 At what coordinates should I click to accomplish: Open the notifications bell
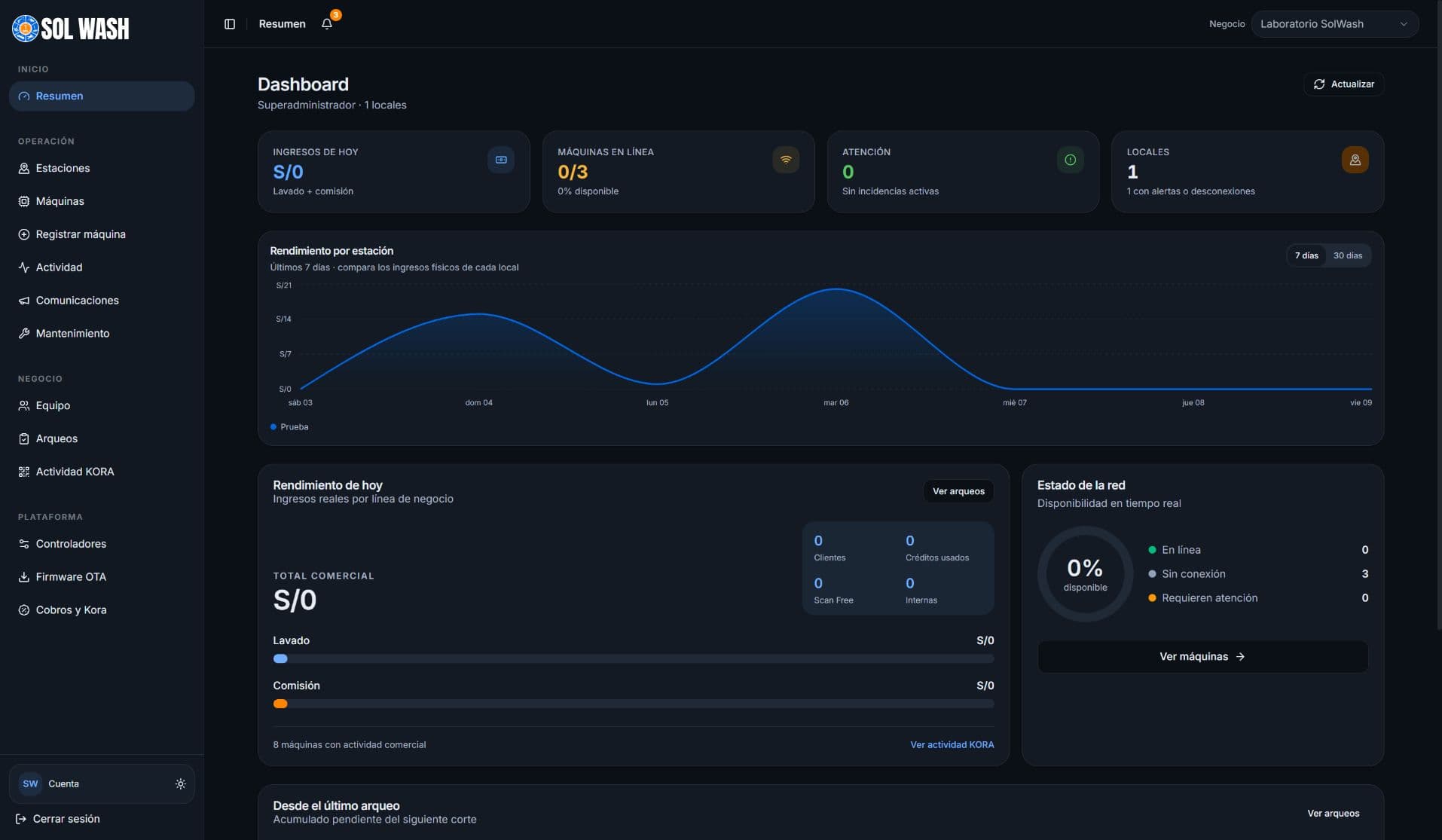point(327,24)
